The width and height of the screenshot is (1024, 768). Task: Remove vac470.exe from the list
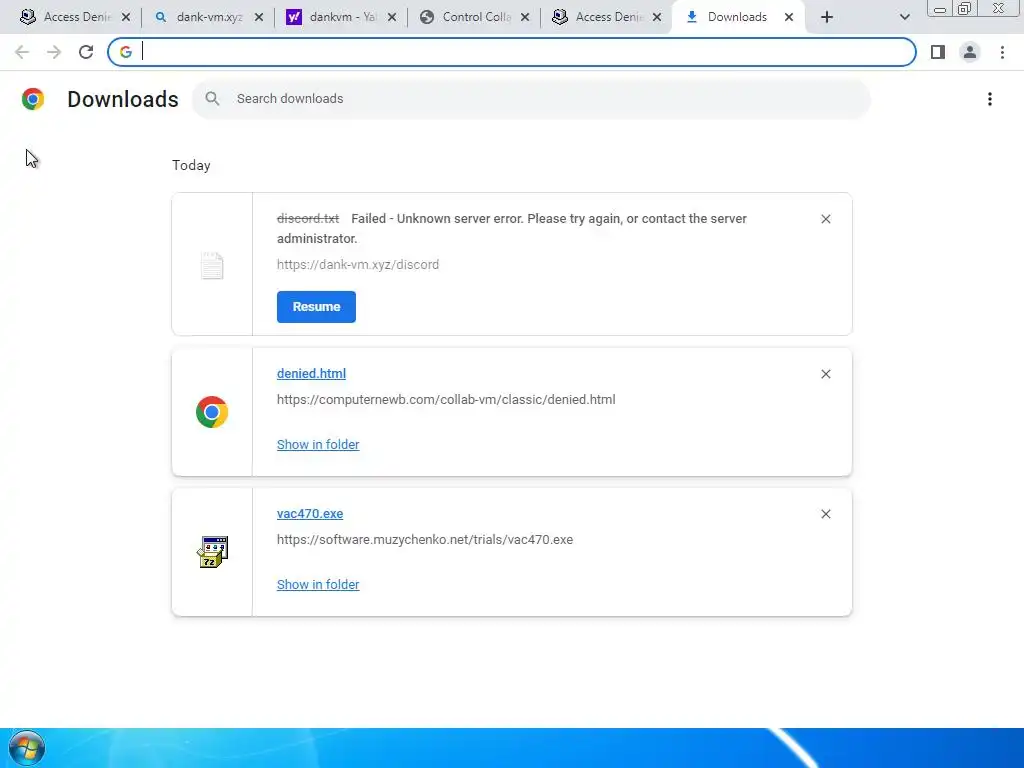[825, 514]
